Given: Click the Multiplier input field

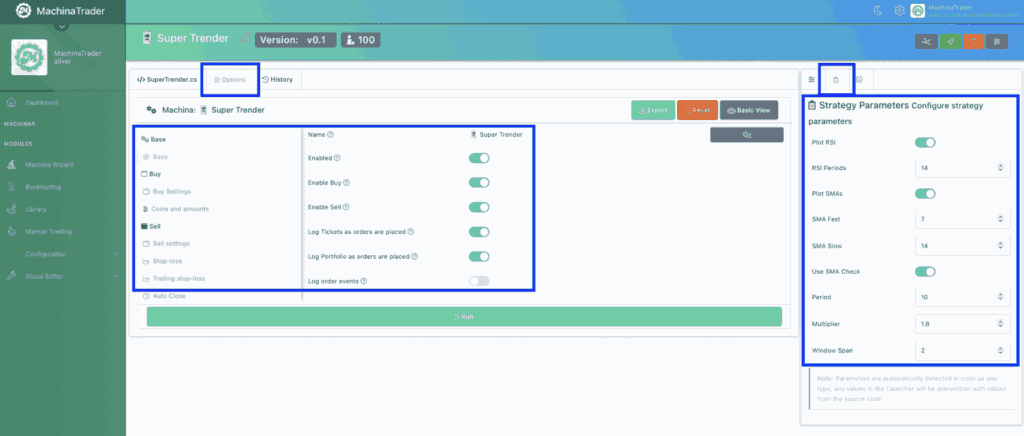Looking at the screenshot, I should click(963, 324).
